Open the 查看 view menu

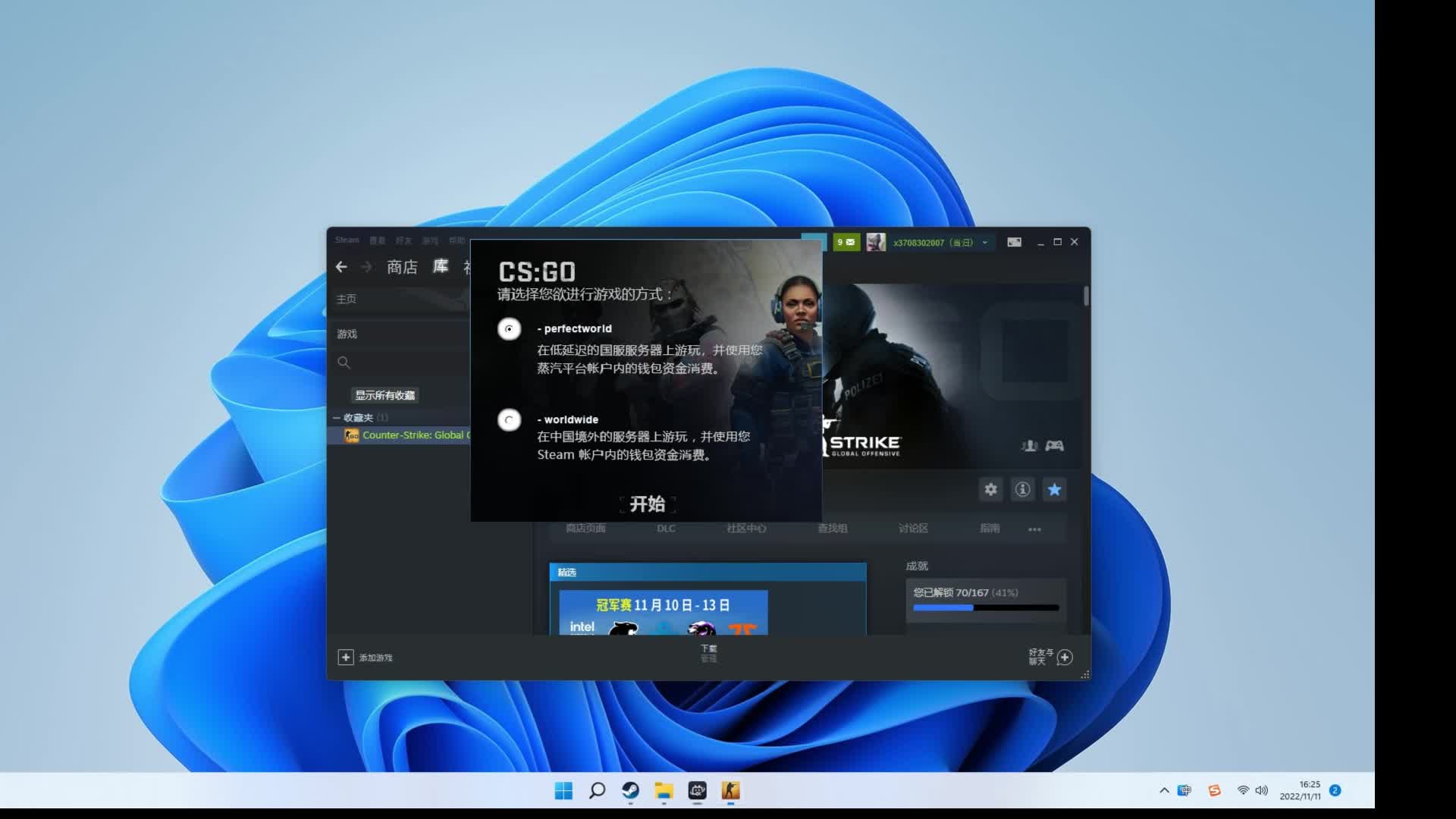tap(377, 241)
